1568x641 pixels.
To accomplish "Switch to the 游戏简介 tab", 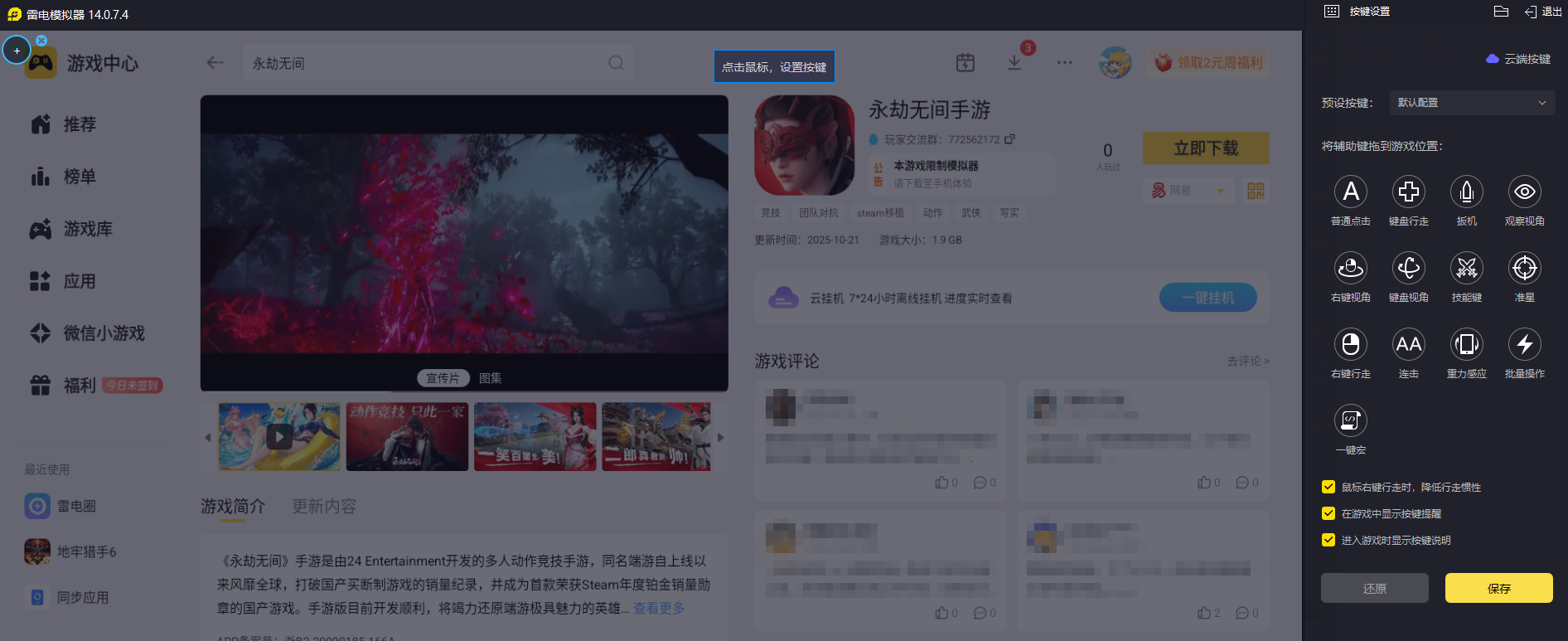I will tap(233, 507).
